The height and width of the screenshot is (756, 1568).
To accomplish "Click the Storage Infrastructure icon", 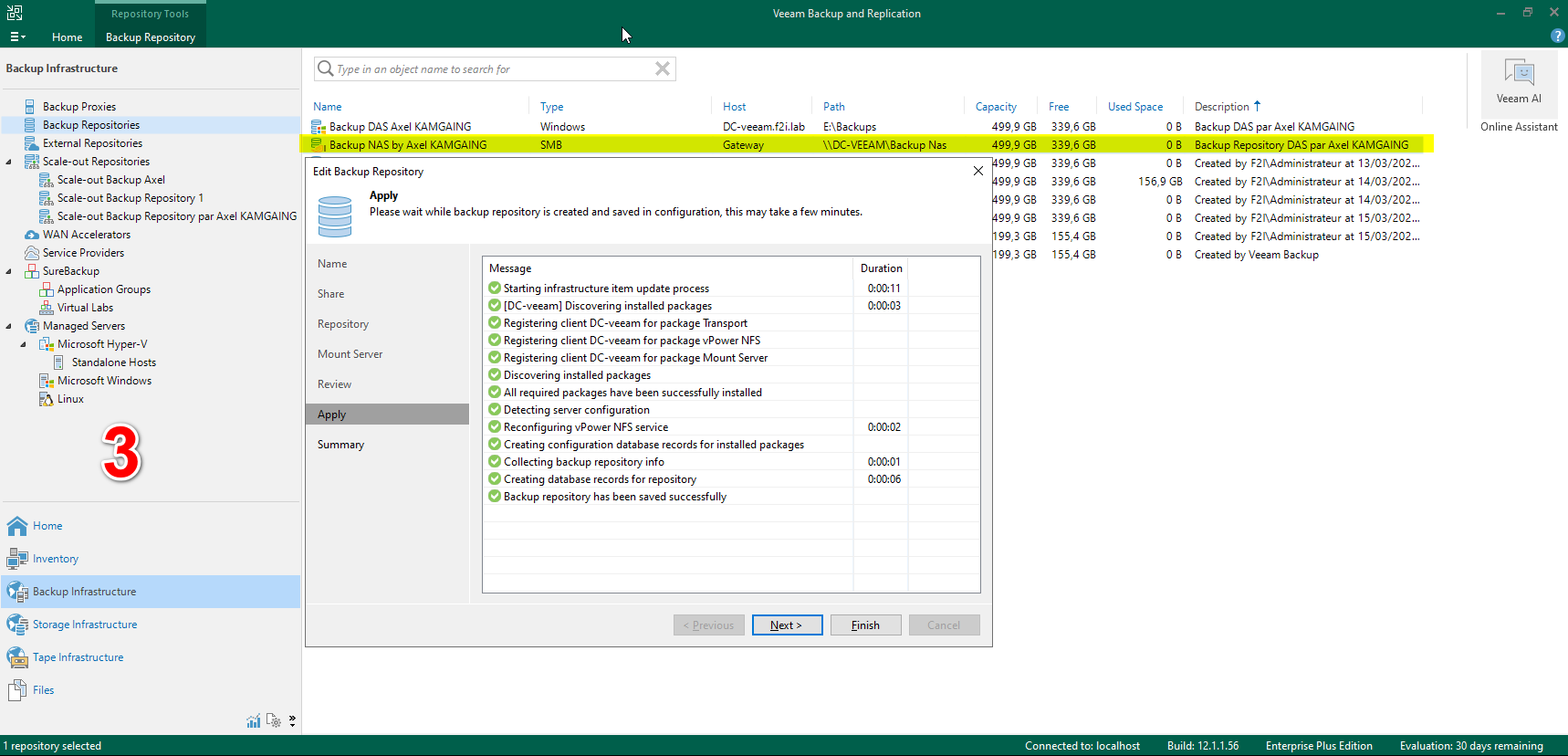I will [x=17, y=625].
